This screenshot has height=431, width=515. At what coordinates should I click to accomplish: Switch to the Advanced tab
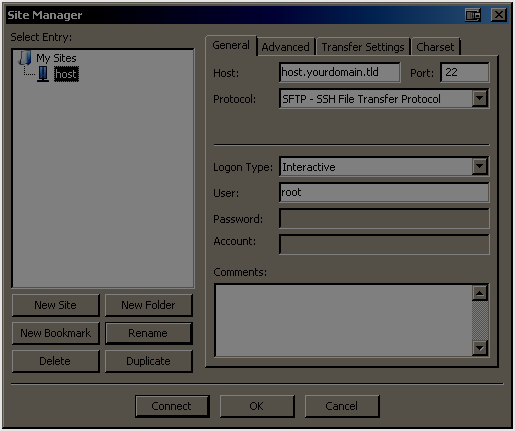click(x=285, y=47)
